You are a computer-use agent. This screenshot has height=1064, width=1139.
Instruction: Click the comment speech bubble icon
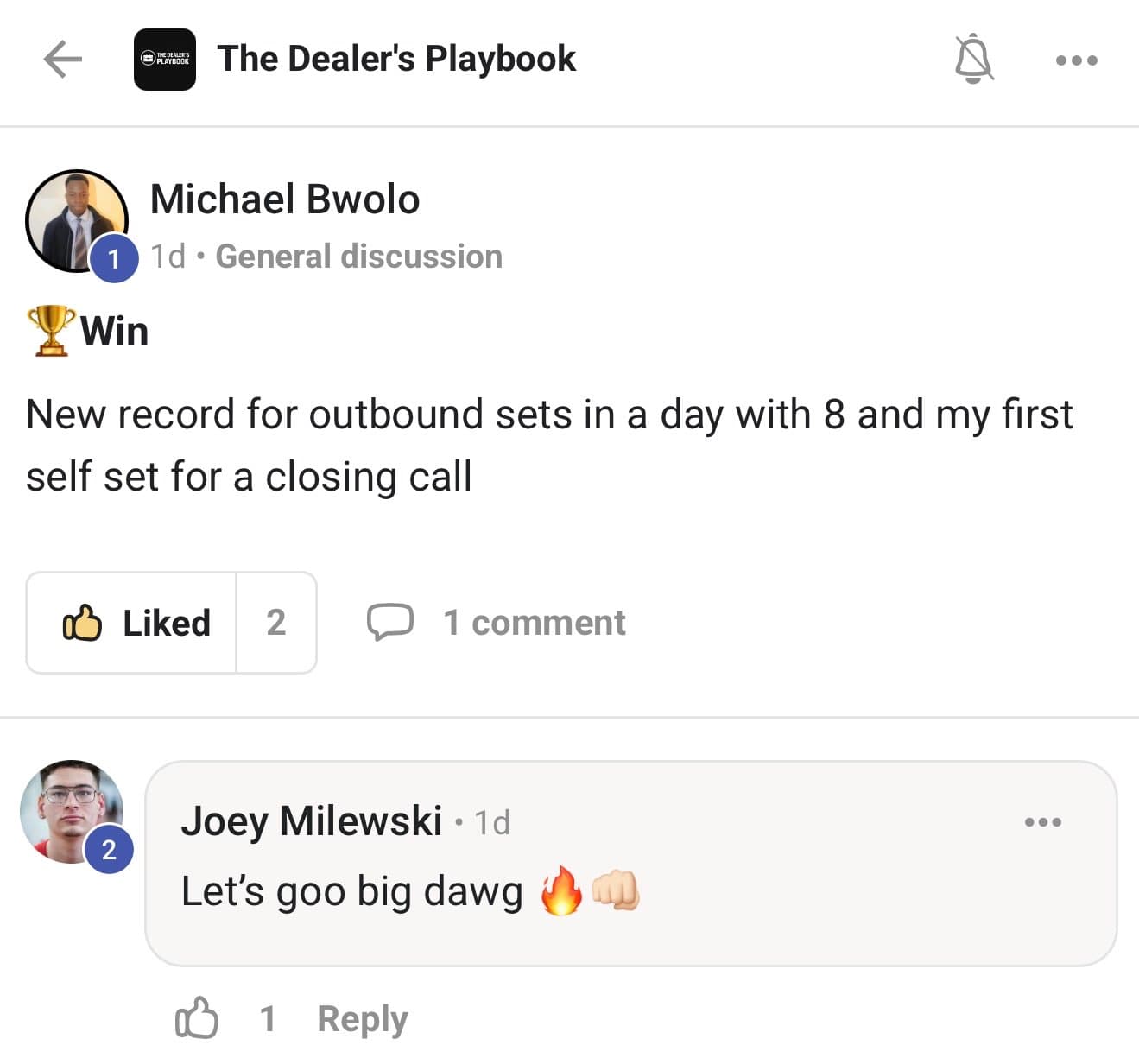point(389,622)
